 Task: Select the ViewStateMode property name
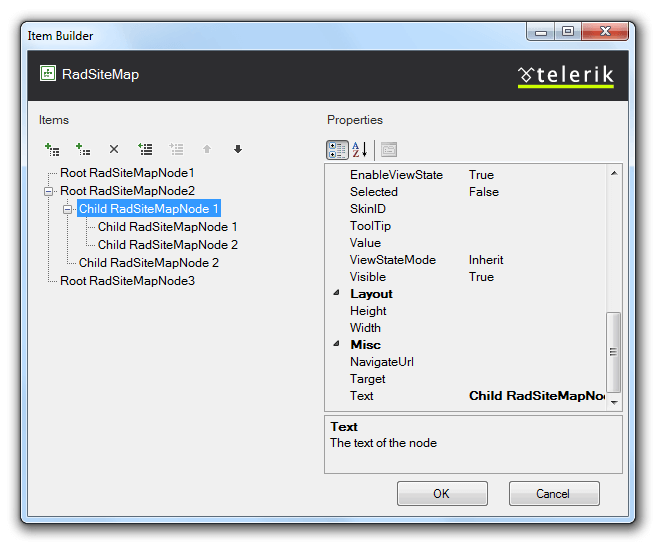(x=393, y=260)
